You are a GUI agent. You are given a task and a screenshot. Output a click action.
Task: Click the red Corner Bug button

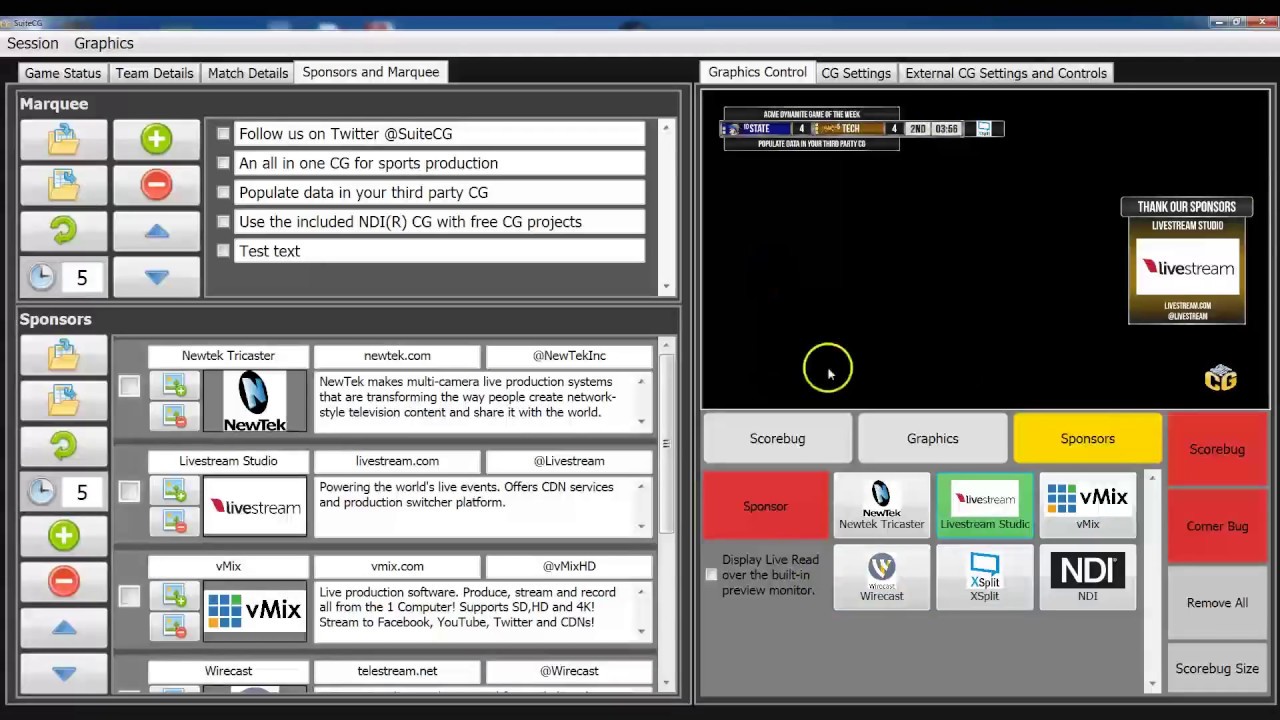tap(1217, 526)
